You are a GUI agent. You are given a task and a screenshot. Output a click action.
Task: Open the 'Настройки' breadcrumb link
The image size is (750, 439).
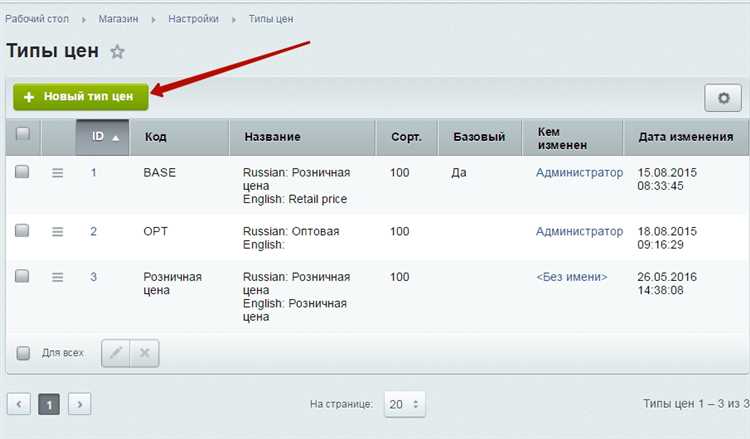tap(193, 19)
